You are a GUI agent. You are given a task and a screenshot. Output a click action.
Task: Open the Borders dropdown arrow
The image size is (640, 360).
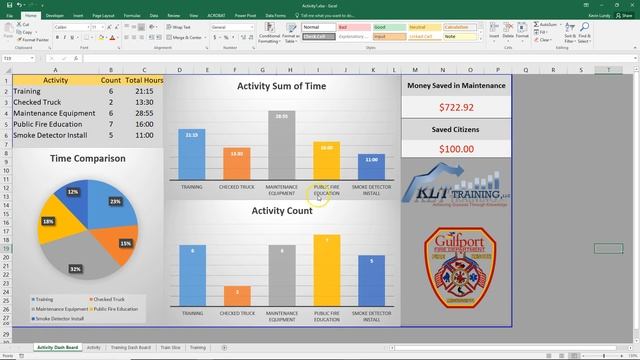pyautogui.click(x=92, y=38)
